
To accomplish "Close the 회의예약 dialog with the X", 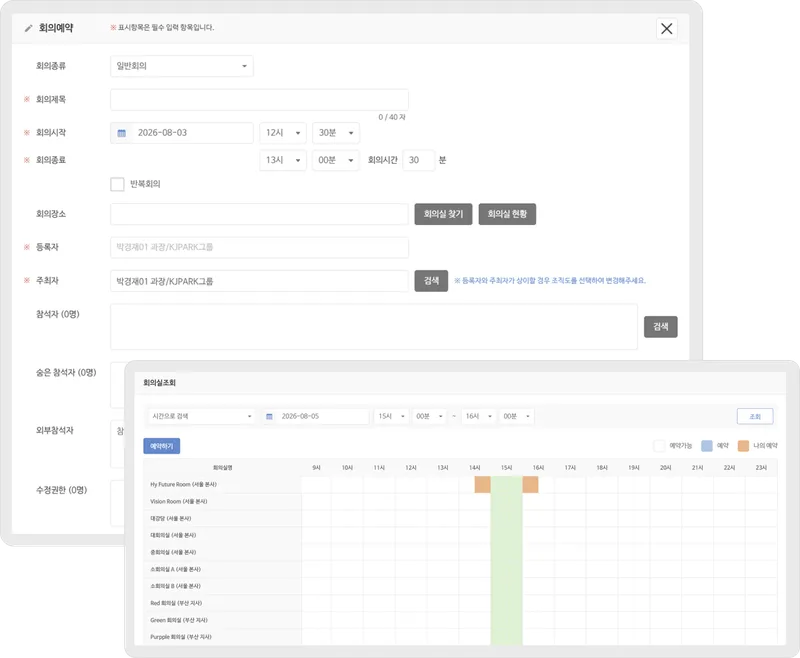I will (x=666, y=29).
